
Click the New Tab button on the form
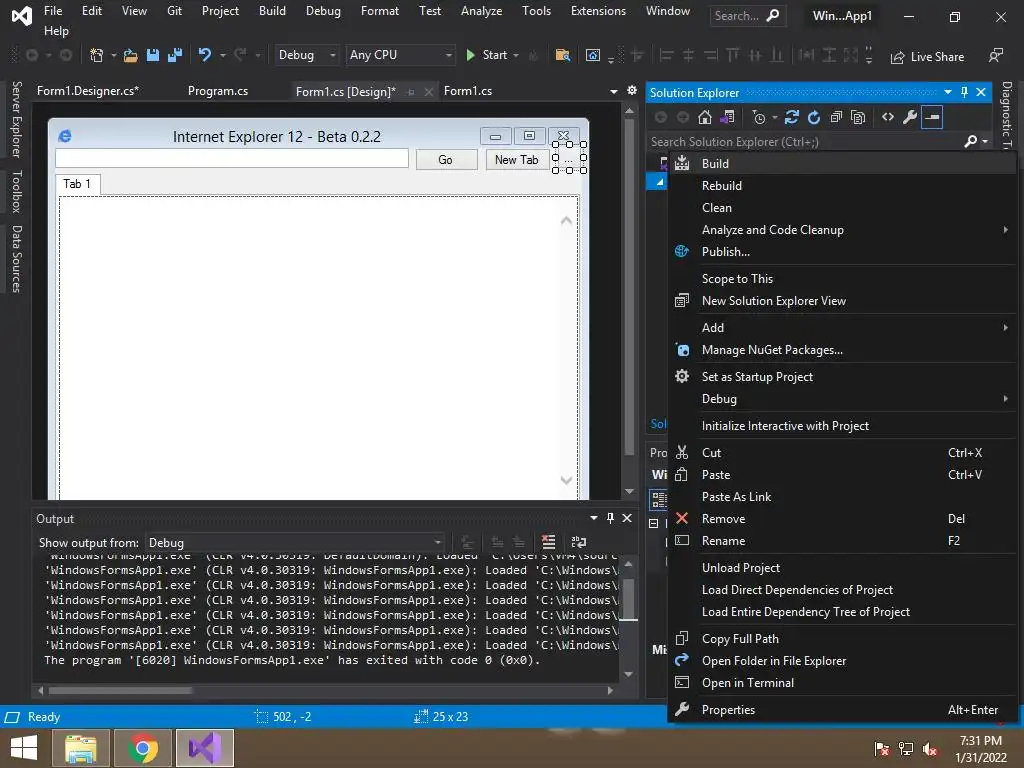click(517, 160)
